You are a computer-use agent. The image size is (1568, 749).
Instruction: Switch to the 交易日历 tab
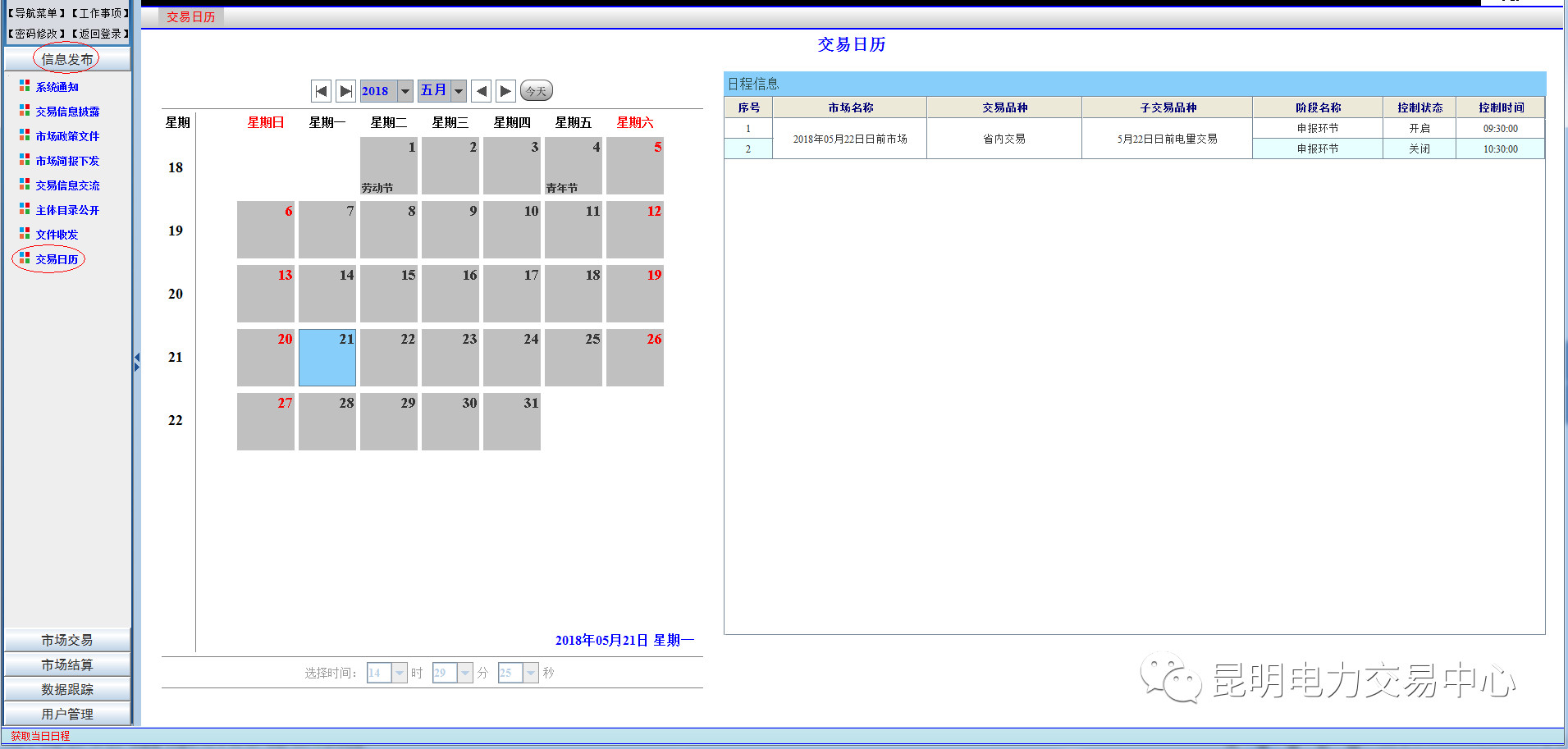click(x=190, y=17)
